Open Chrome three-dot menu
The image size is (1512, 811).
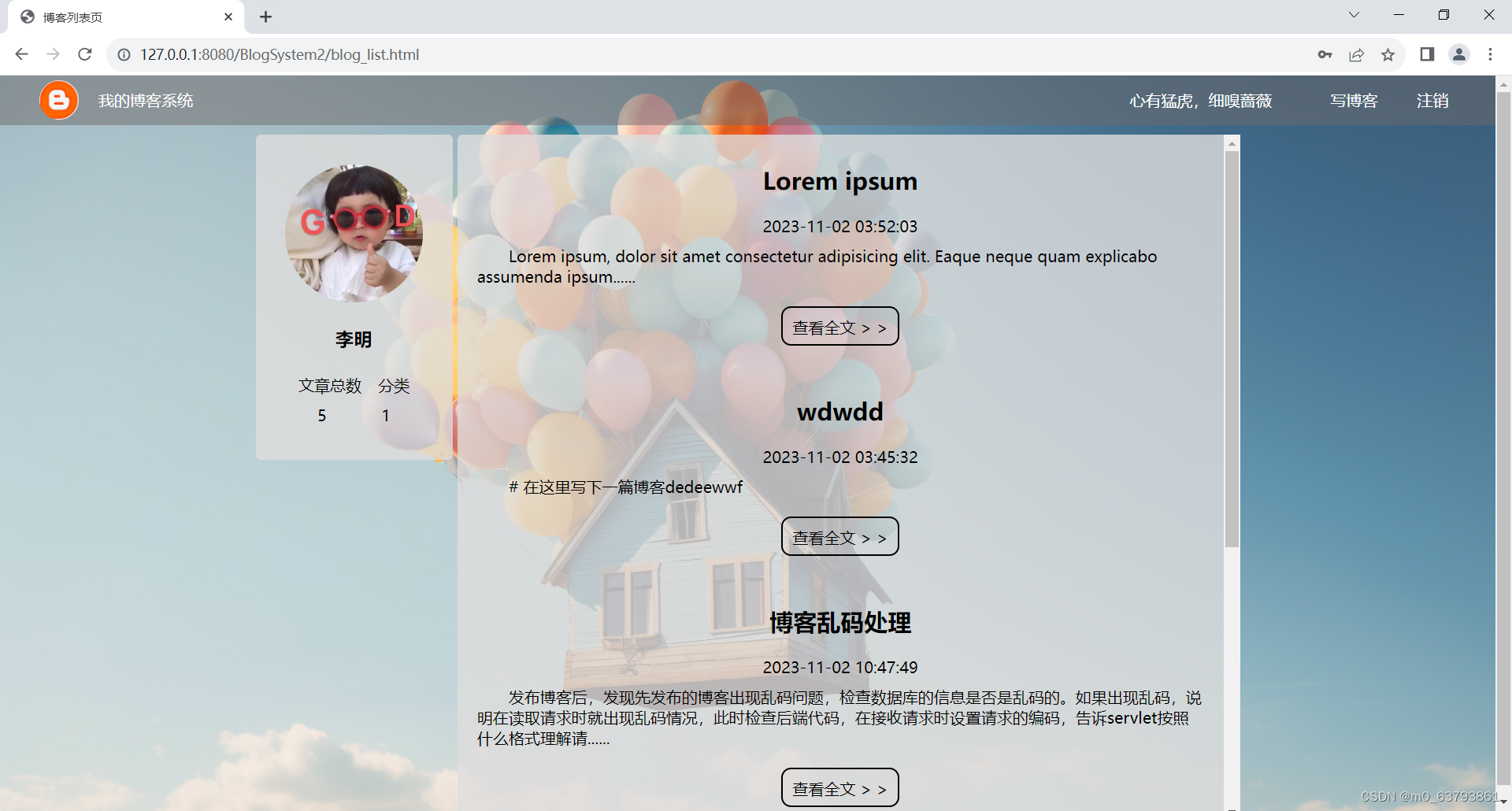(x=1490, y=54)
